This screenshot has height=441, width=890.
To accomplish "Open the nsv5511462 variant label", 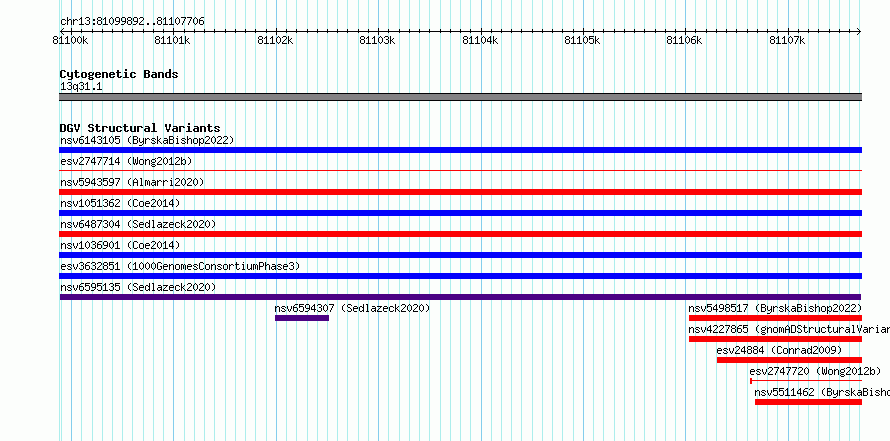I will pos(822,392).
